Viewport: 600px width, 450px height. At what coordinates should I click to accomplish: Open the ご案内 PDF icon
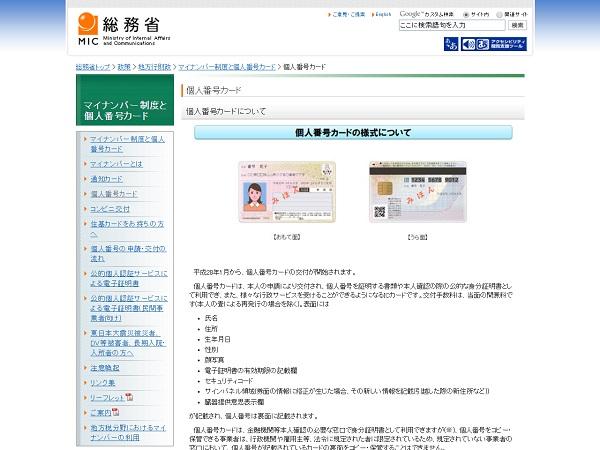[116, 412]
